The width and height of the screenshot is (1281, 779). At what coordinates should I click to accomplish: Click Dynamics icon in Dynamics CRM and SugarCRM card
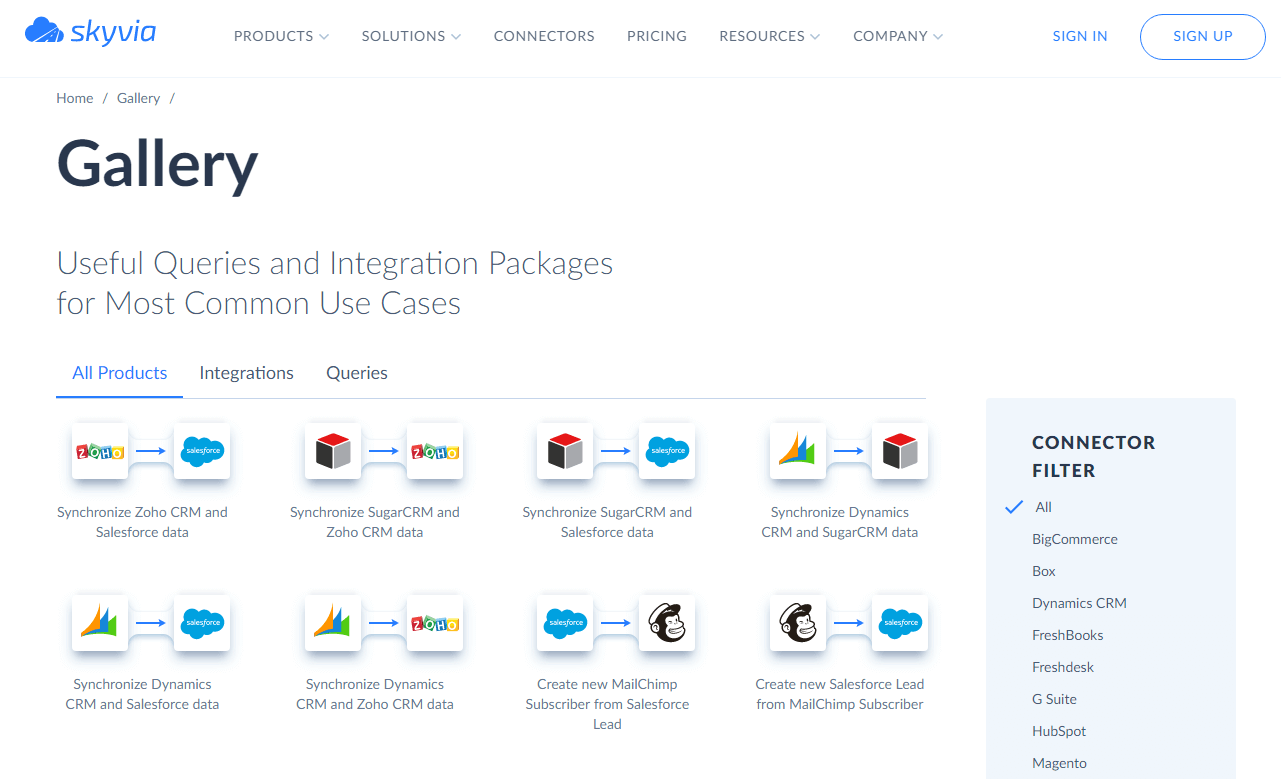click(x=798, y=451)
